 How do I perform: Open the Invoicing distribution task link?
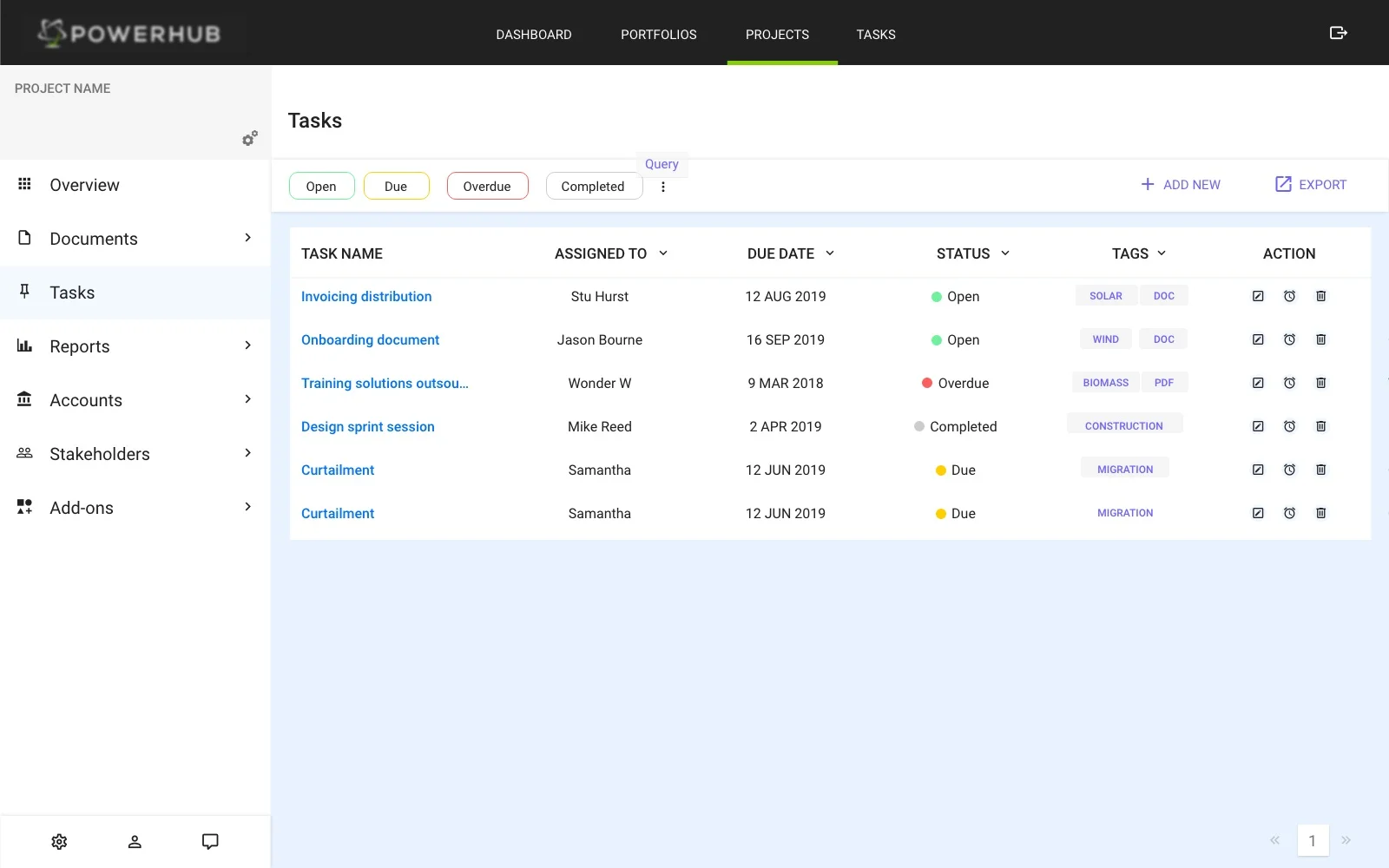(366, 297)
